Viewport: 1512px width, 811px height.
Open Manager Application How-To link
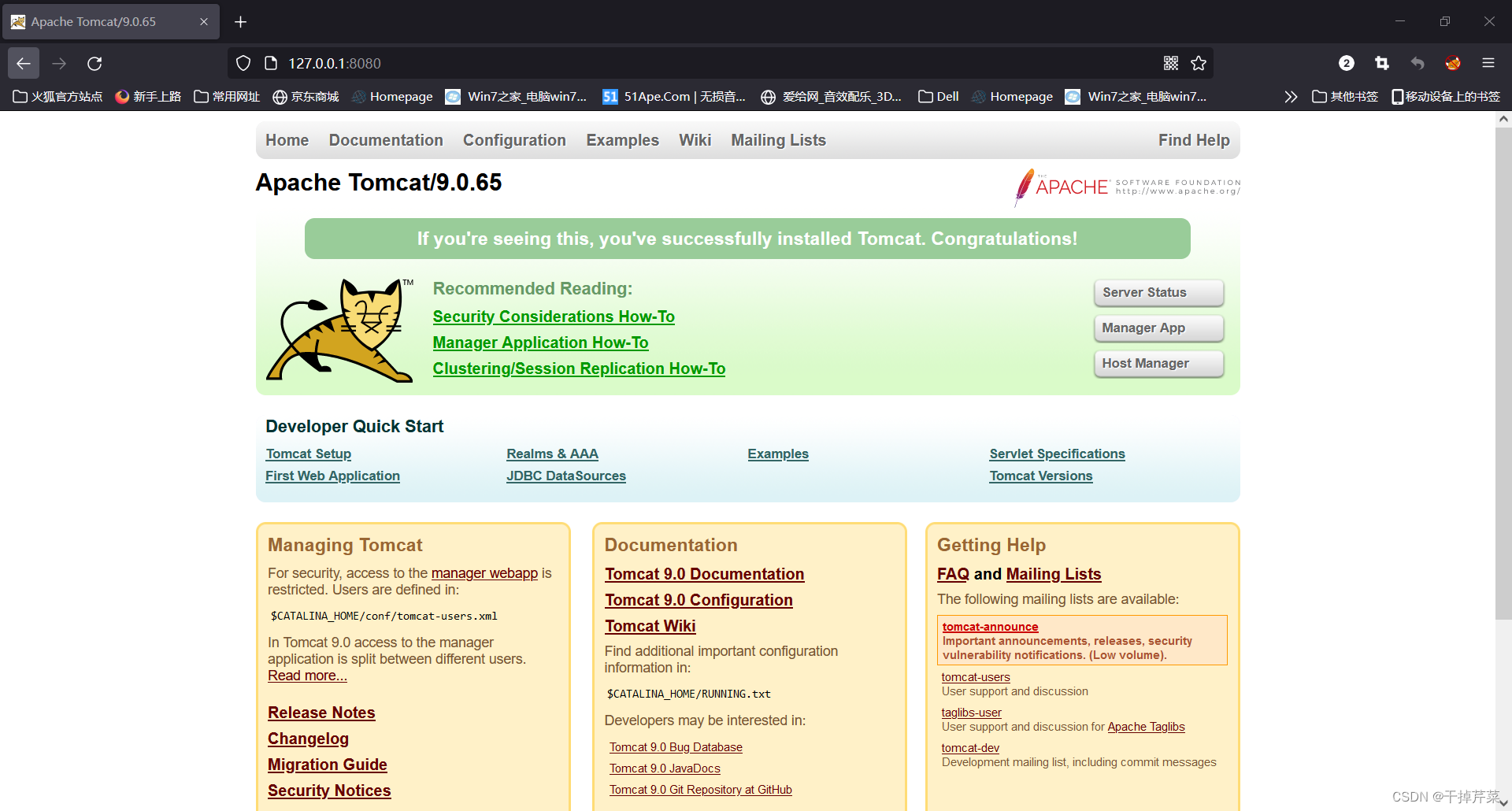pos(540,343)
